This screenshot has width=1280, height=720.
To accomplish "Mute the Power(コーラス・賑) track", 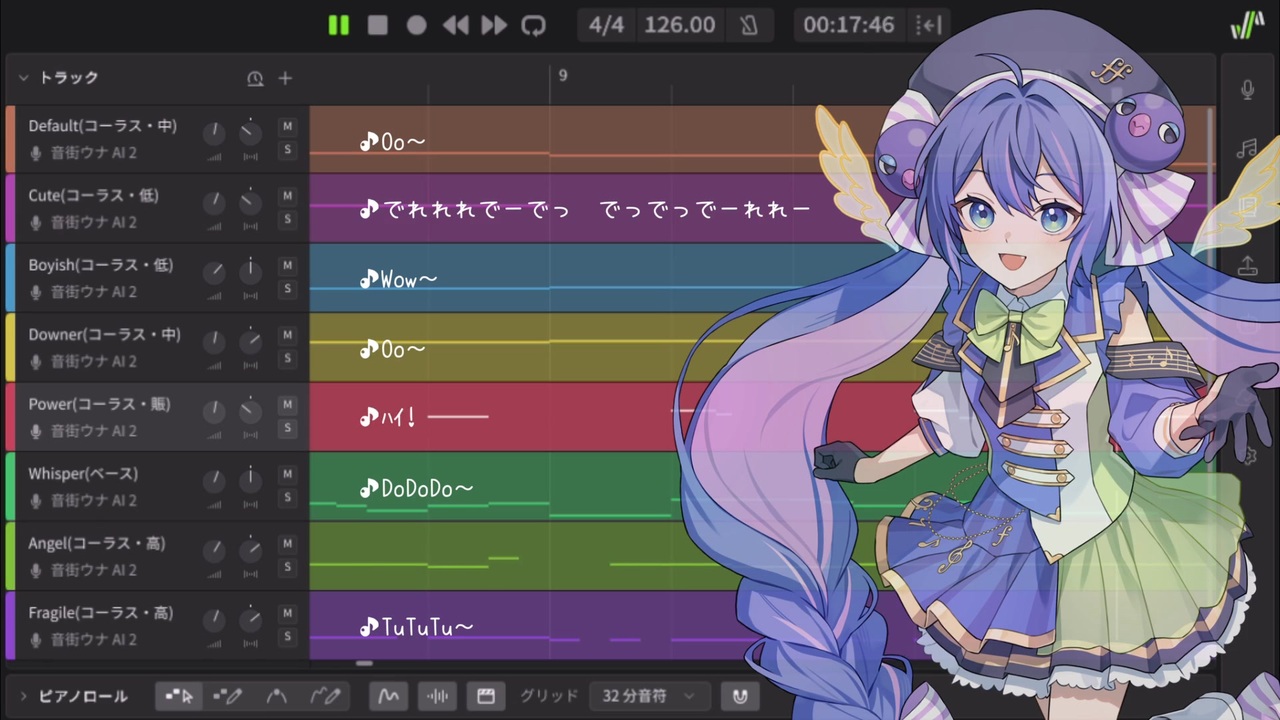I will coord(287,405).
